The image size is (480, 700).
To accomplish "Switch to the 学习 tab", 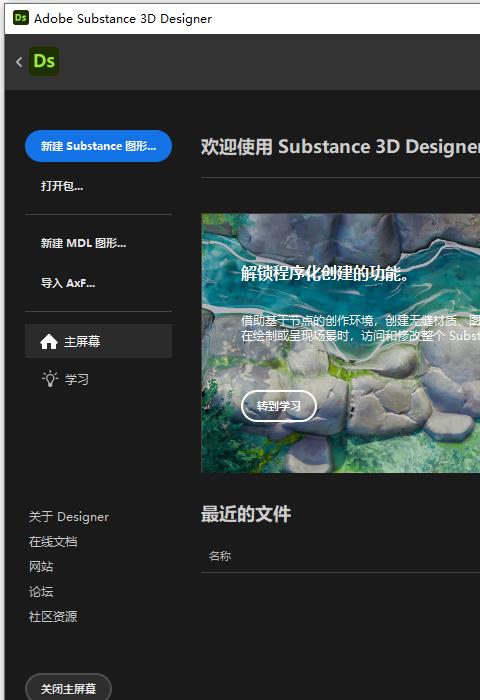I will 98,379.
